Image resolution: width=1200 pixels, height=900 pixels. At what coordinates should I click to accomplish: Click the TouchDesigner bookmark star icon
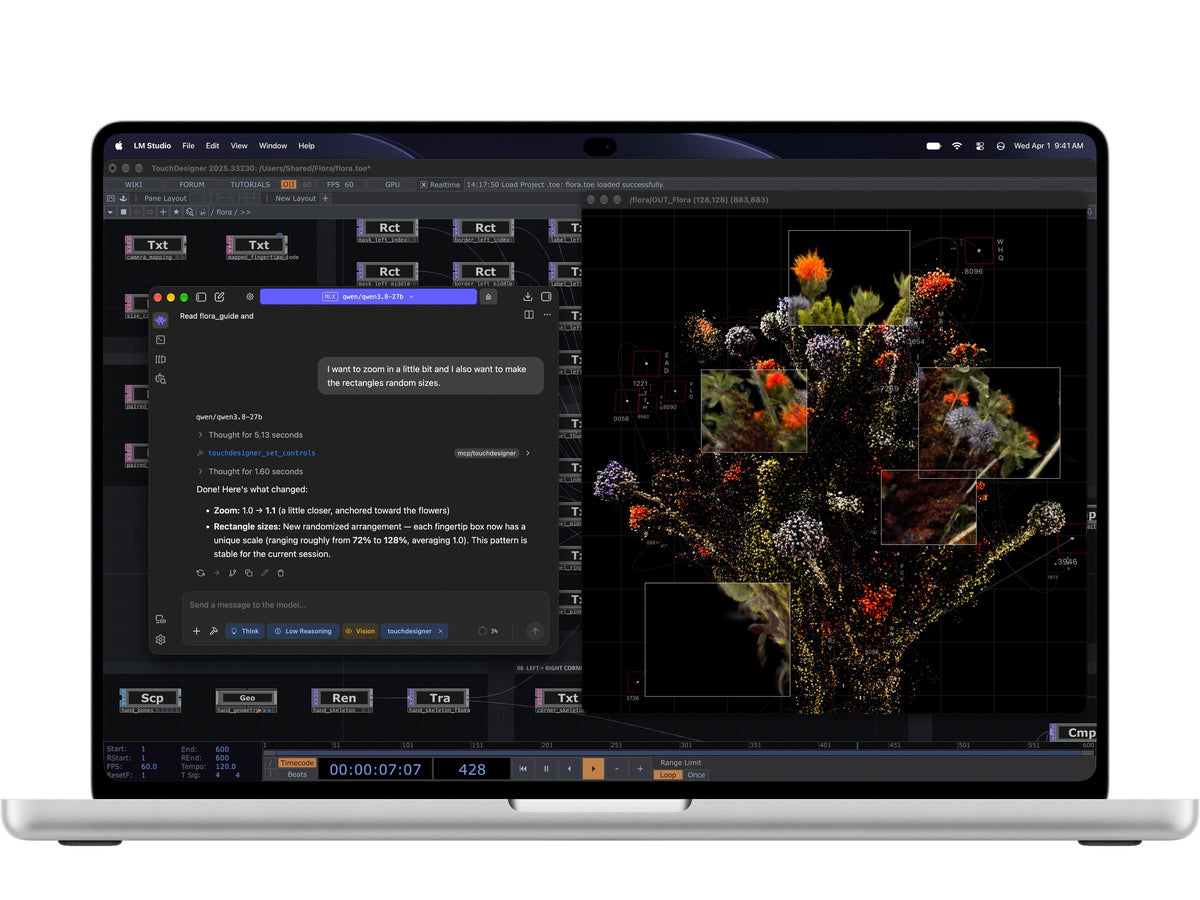point(177,212)
